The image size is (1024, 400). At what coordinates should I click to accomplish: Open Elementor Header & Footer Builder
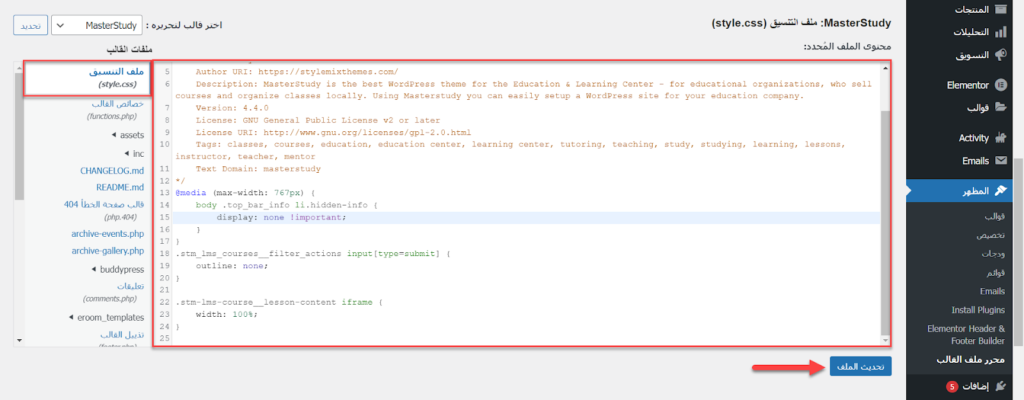[967, 335]
